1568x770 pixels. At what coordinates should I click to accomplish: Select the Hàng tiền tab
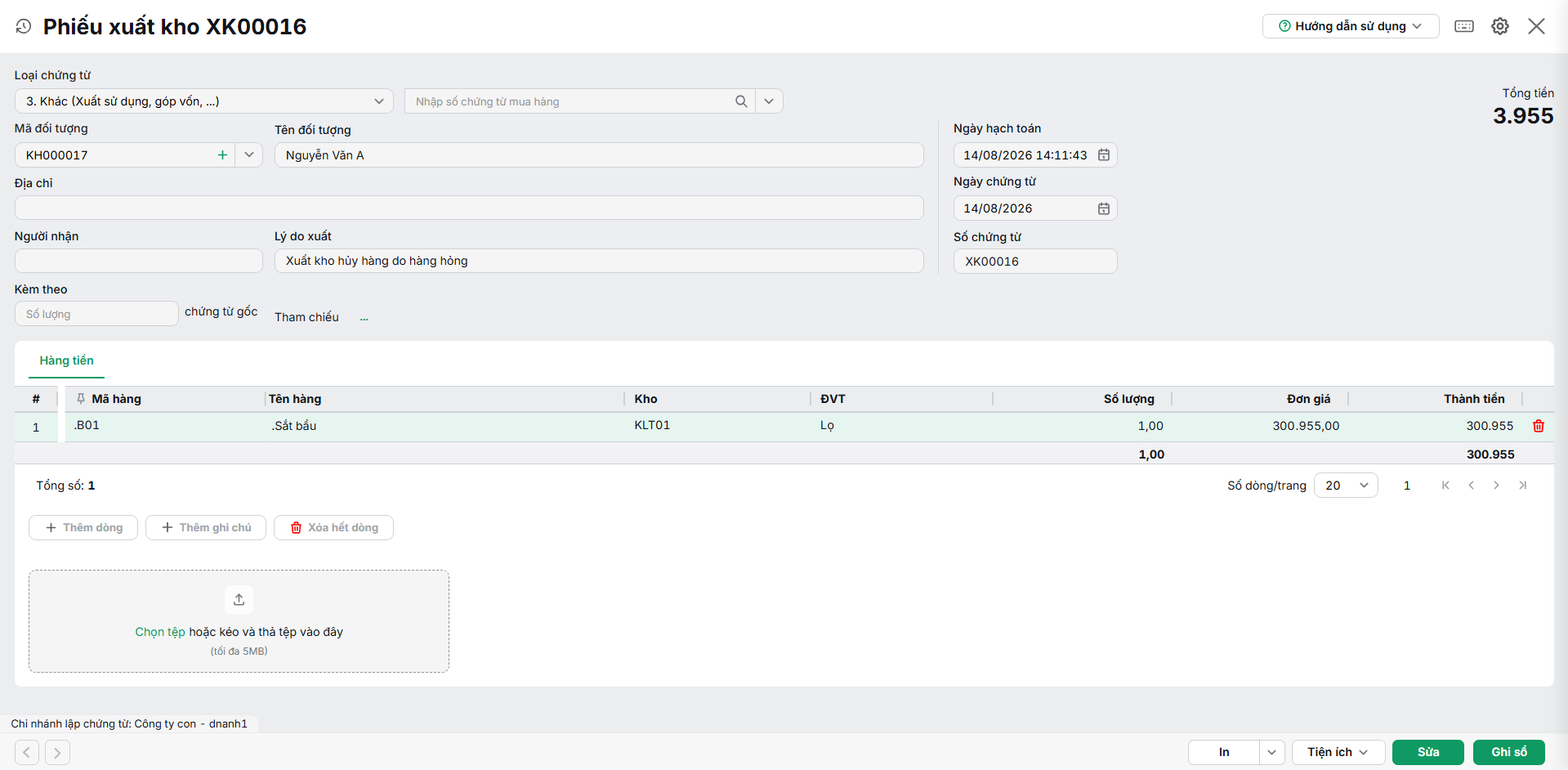66,360
